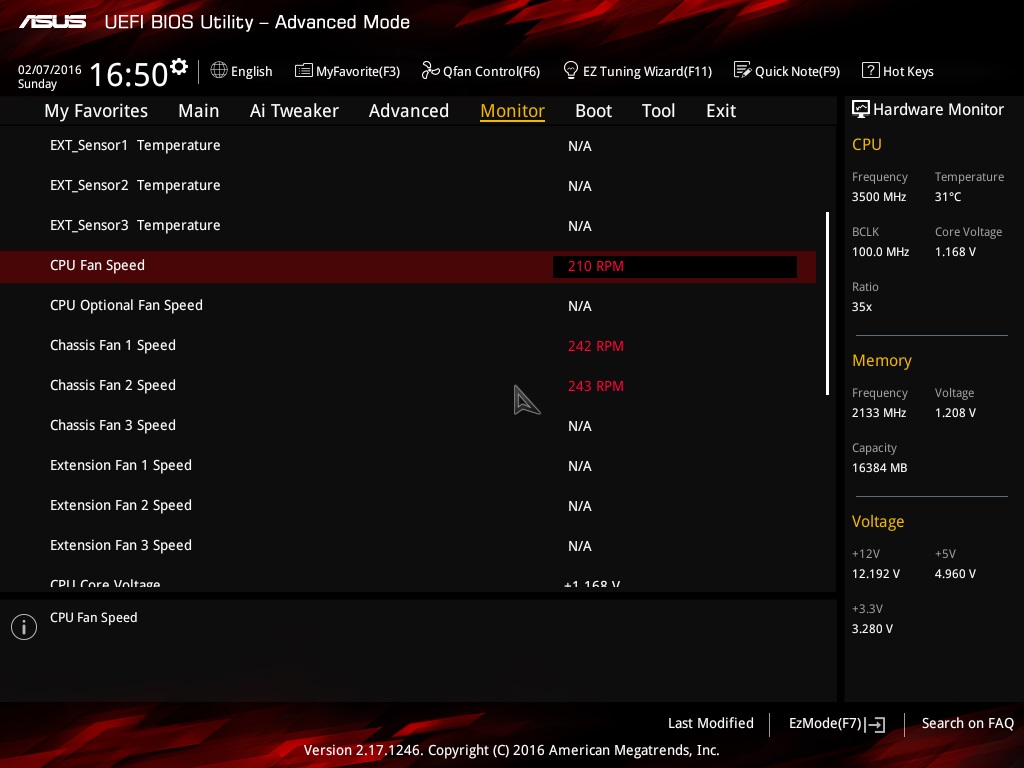Click the info circle icon
This screenshot has width=1024, height=768.
(24, 627)
